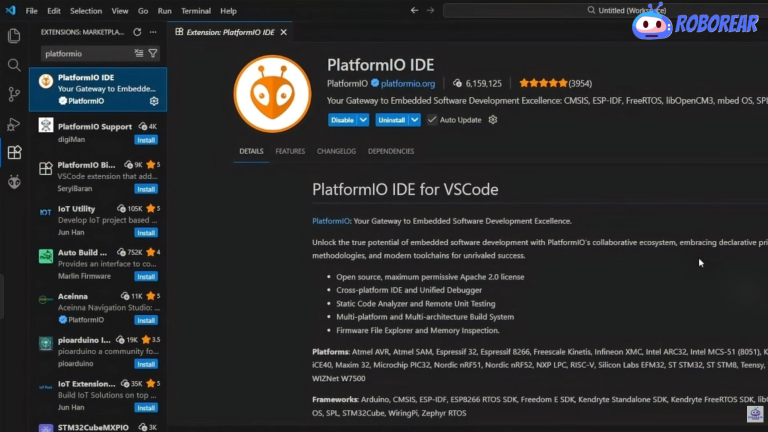The width and height of the screenshot is (768, 432).
Task: Select PlatformIO Support list entry
Action: (98, 133)
